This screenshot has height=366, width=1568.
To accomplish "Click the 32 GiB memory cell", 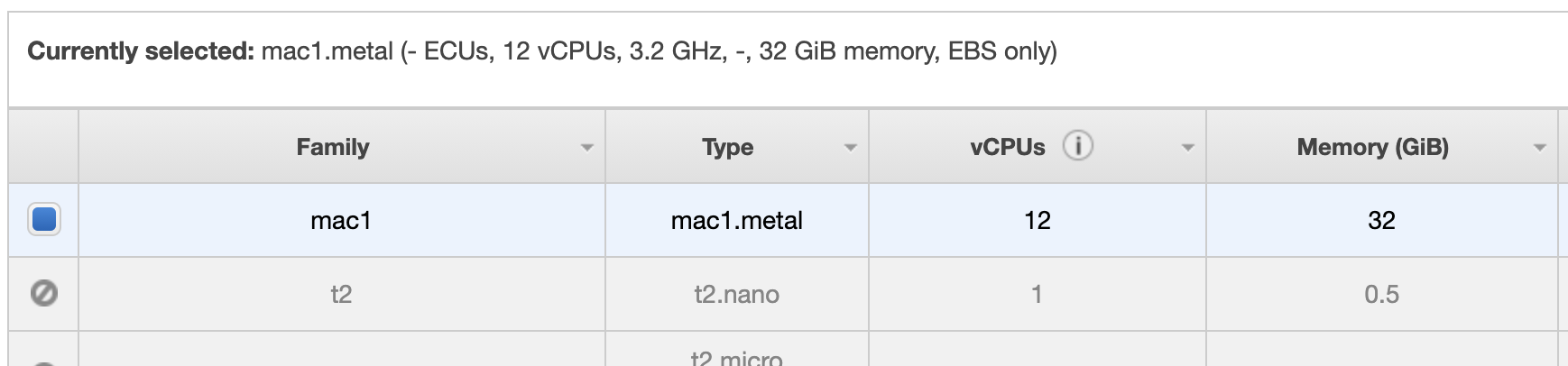I will coord(1381,221).
